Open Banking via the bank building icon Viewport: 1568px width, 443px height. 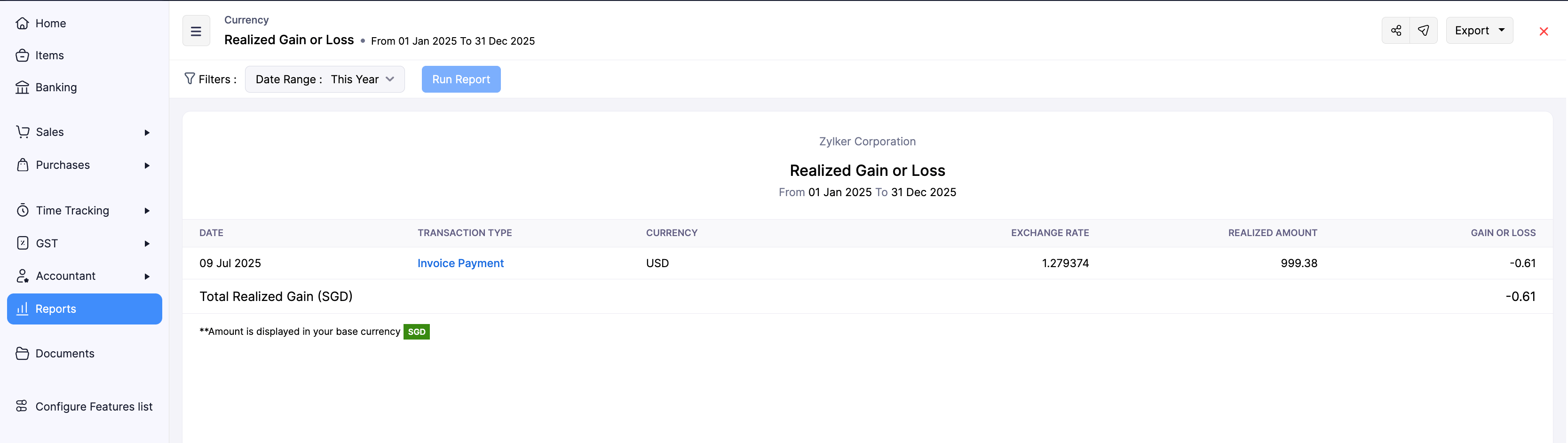(23, 87)
